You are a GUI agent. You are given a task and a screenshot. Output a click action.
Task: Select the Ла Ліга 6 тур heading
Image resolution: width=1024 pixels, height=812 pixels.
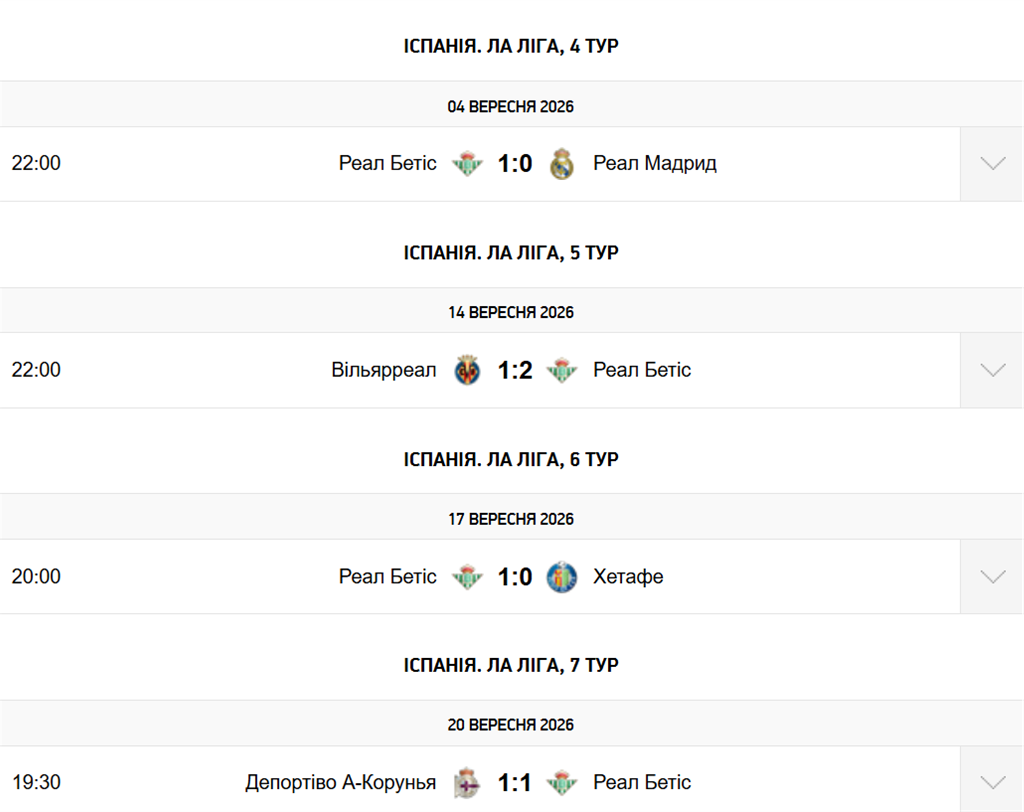tap(511, 459)
